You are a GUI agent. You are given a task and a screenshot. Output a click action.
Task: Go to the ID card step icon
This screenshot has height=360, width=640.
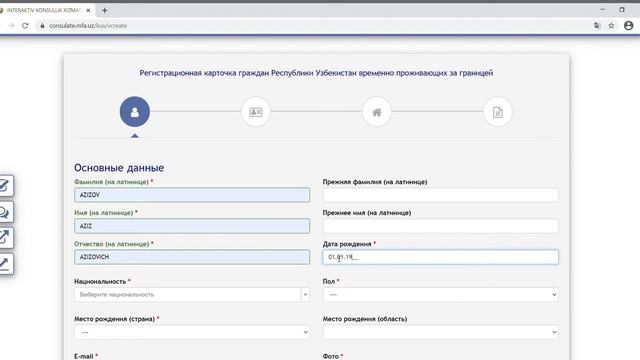(x=256, y=112)
